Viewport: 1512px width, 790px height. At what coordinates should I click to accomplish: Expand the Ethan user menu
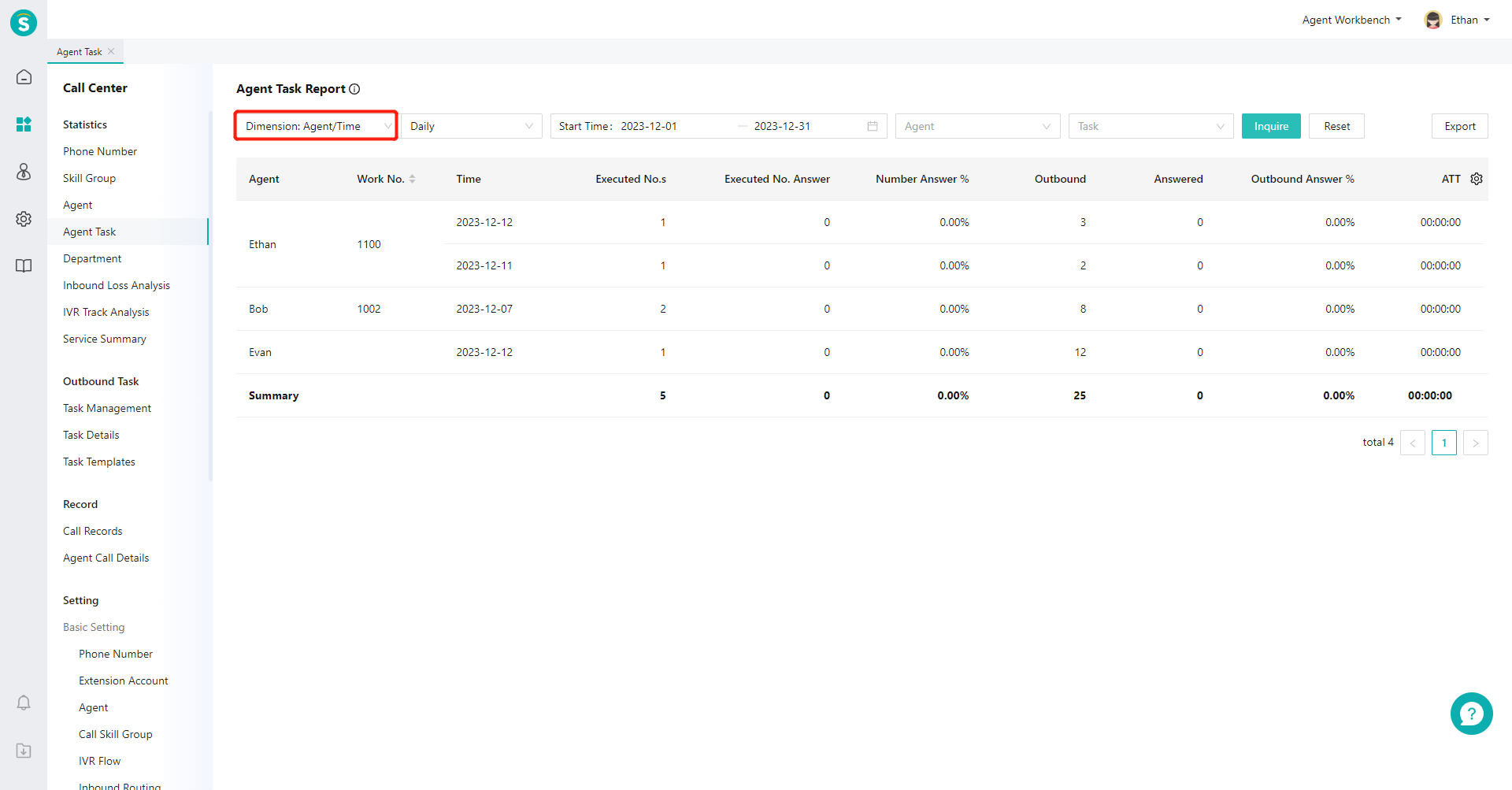click(1469, 20)
